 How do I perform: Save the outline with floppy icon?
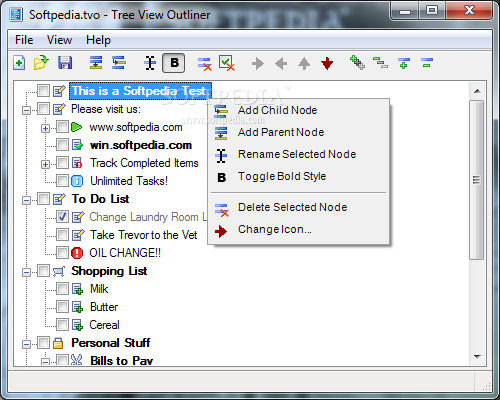pyautogui.click(x=65, y=63)
